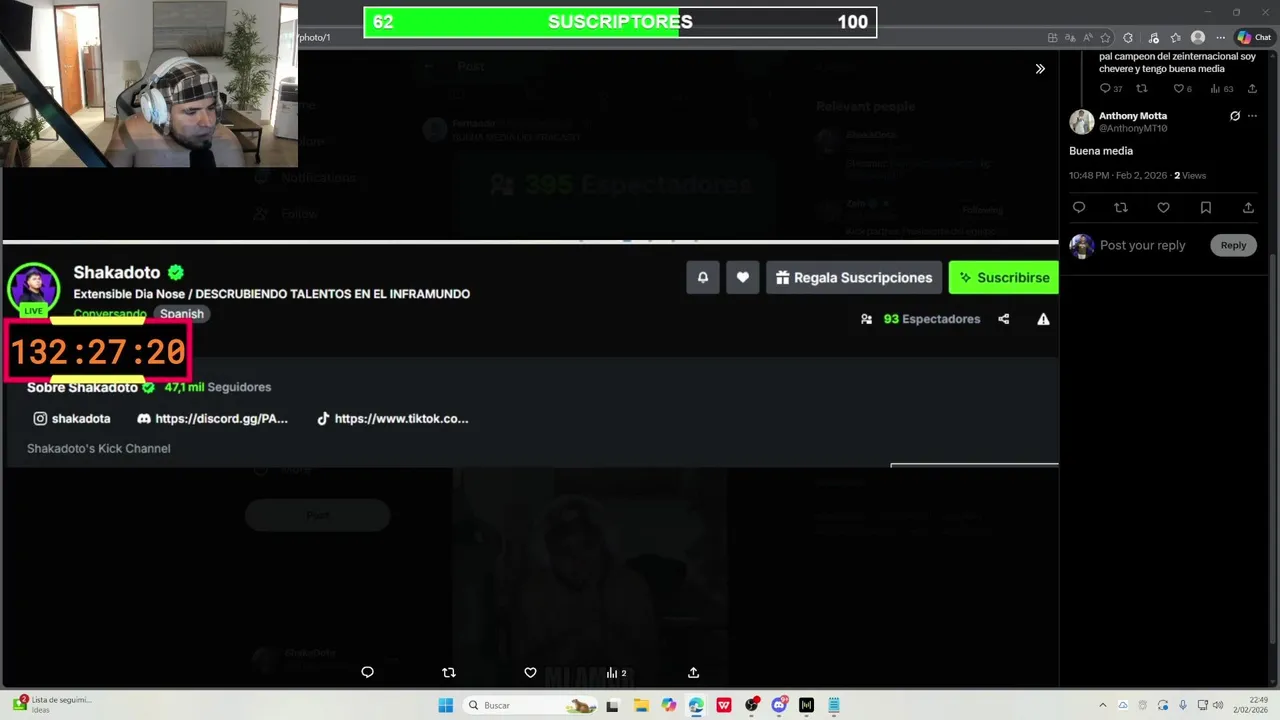The image size is (1280, 720).
Task: Click Regala Suscripciones button
Action: coord(854,277)
